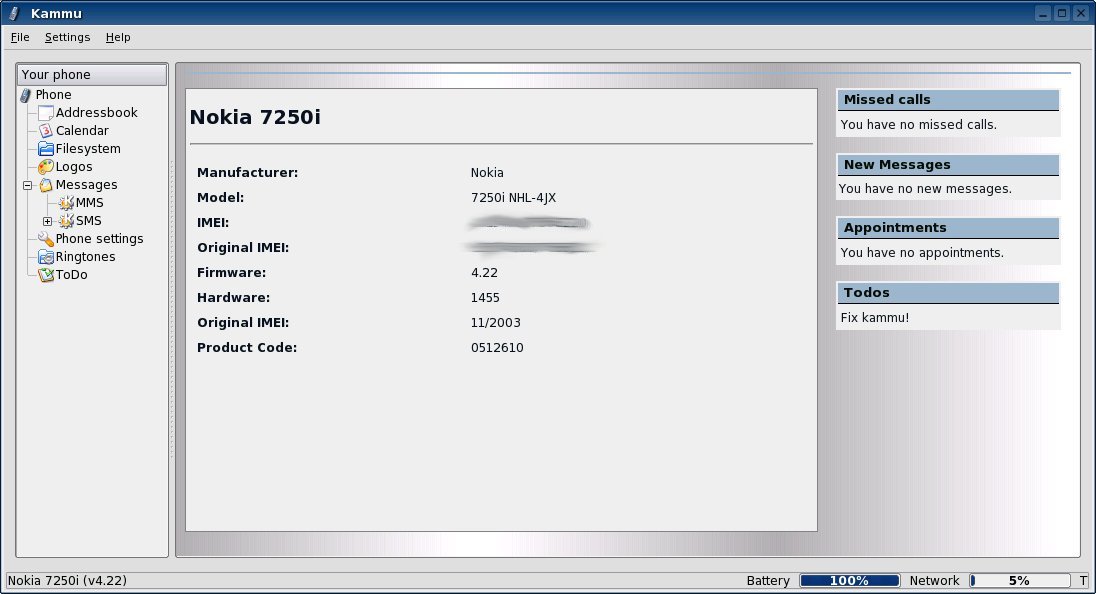The height and width of the screenshot is (594, 1096).
Task: Open the File menu
Action: pyautogui.click(x=20, y=37)
